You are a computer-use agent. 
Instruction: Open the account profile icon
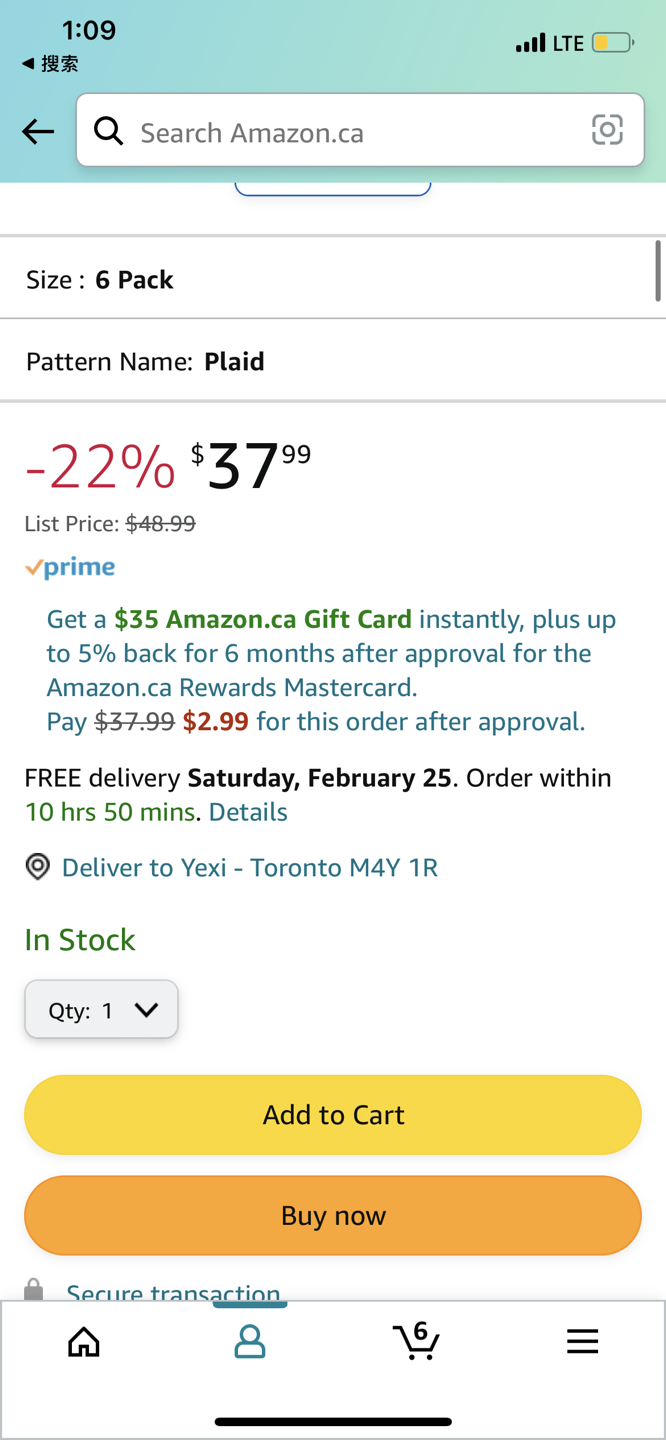(x=250, y=1341)
